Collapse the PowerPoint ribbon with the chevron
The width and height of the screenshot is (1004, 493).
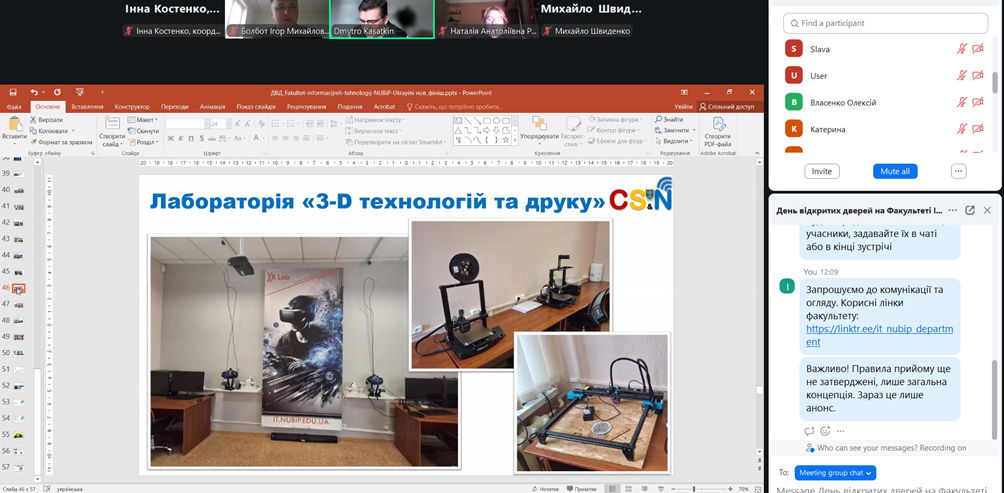(x=757, y=153)
